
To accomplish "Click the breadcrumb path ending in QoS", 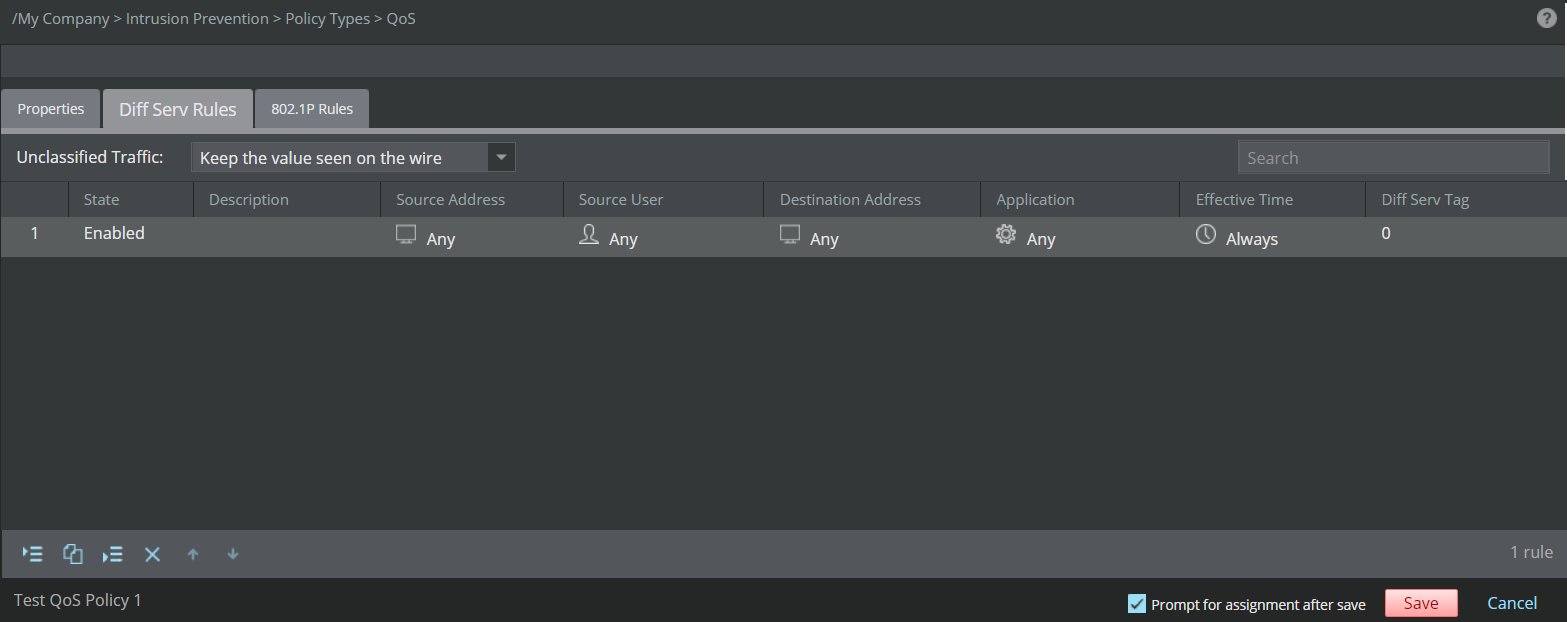I will coord(214,19).
